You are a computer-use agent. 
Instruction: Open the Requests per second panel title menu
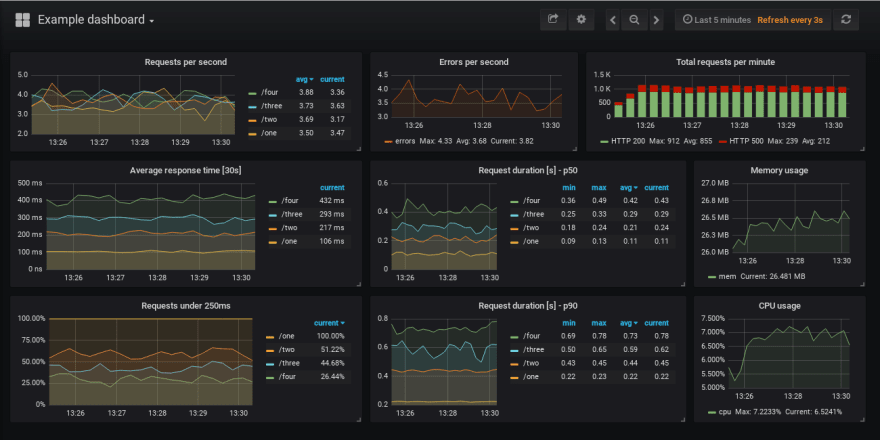186,62
